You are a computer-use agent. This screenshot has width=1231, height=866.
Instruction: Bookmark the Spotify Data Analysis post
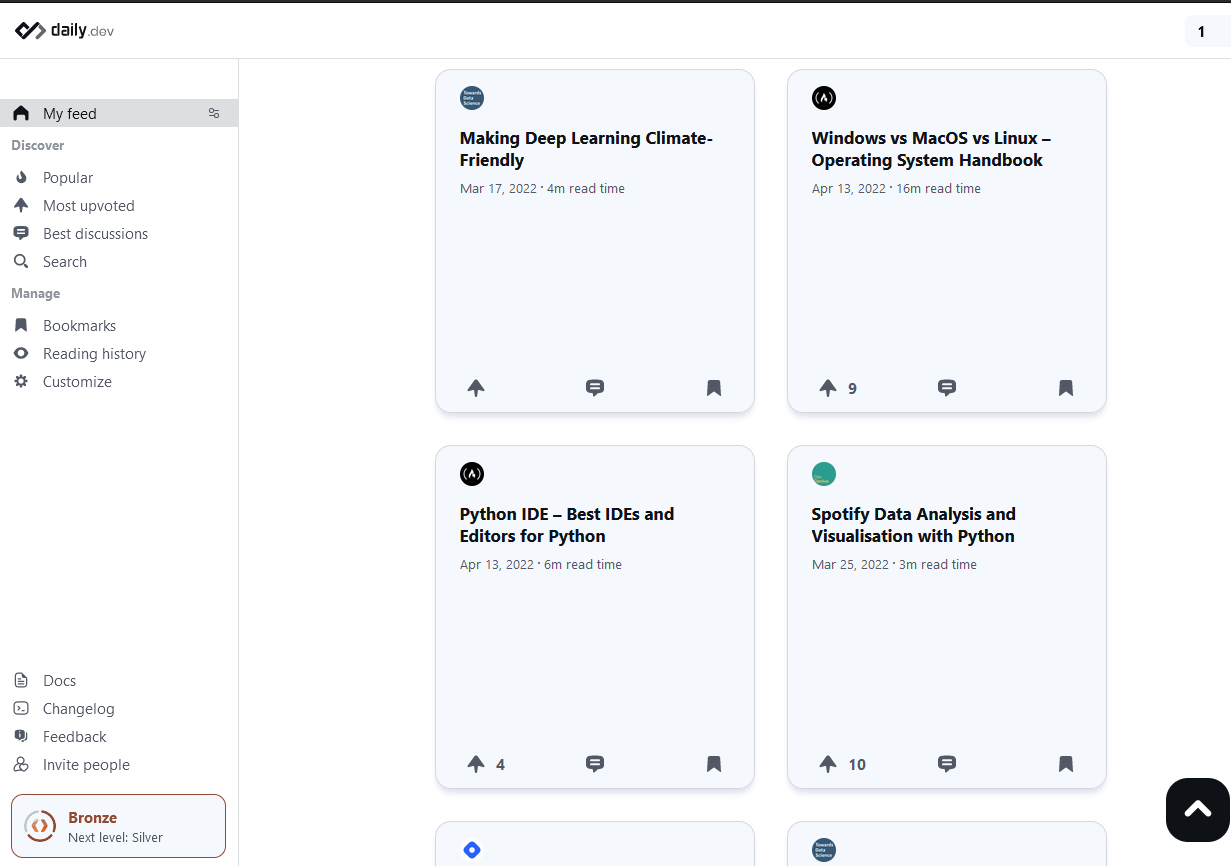(1066, 764)
